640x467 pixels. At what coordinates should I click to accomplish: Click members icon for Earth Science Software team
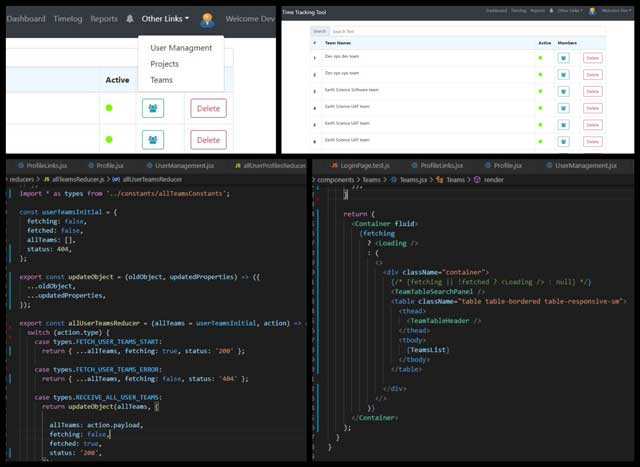(x=563, y=91)
